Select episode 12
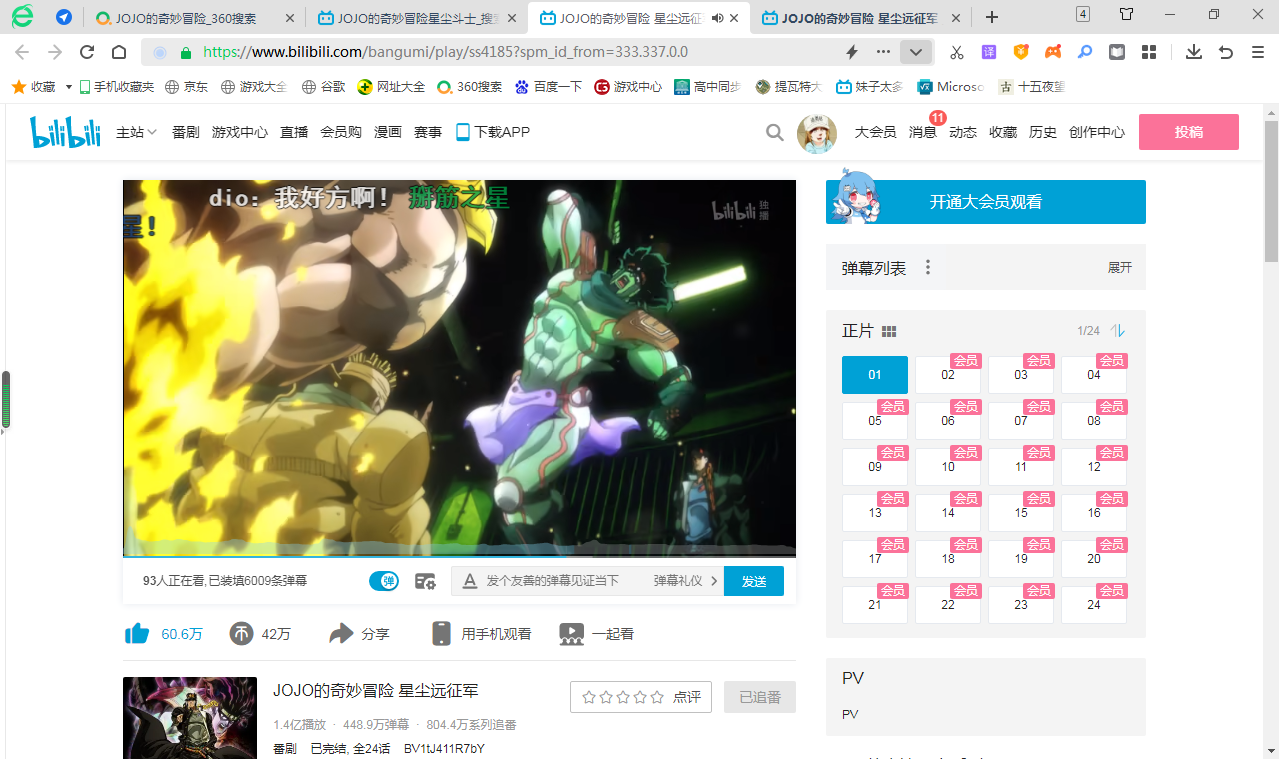The width and height of the screenshot is (1279, 759). (1094, 467)
